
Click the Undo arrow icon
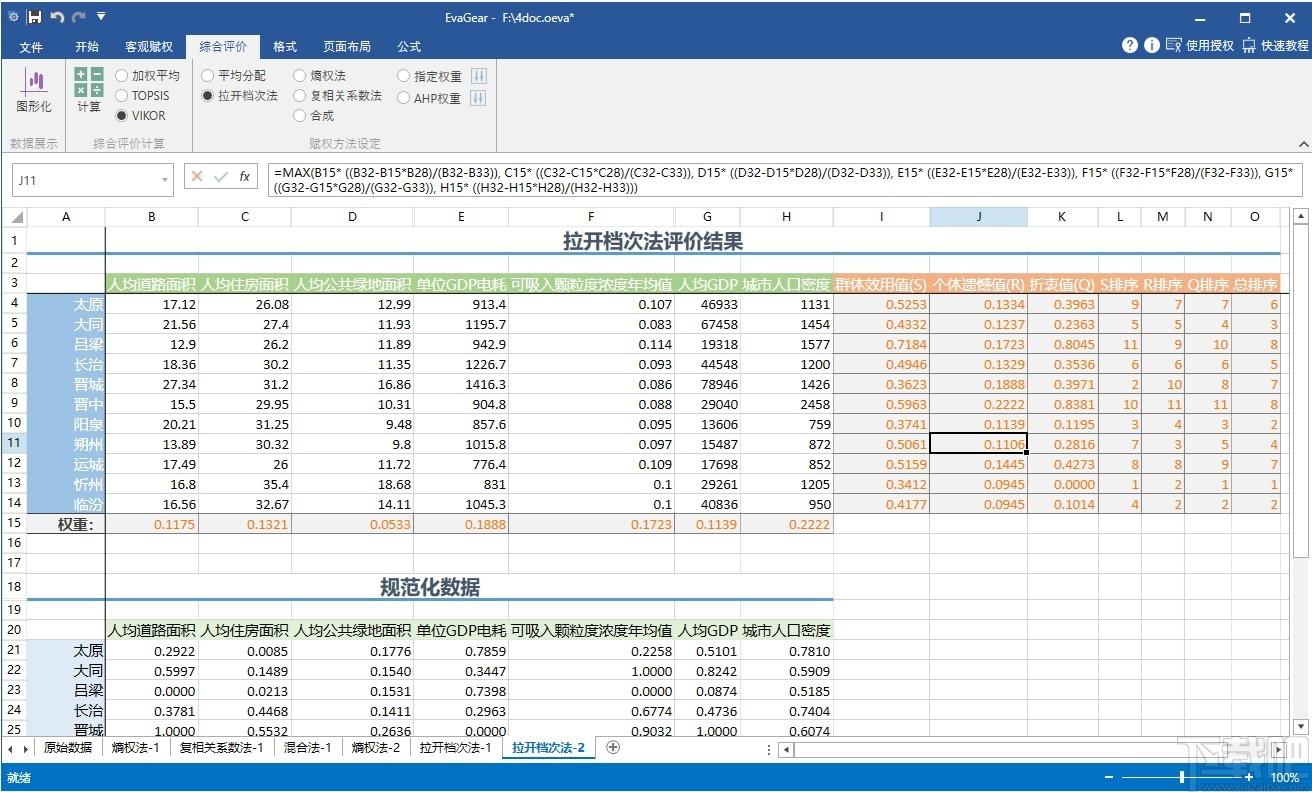tap(57, 17)
